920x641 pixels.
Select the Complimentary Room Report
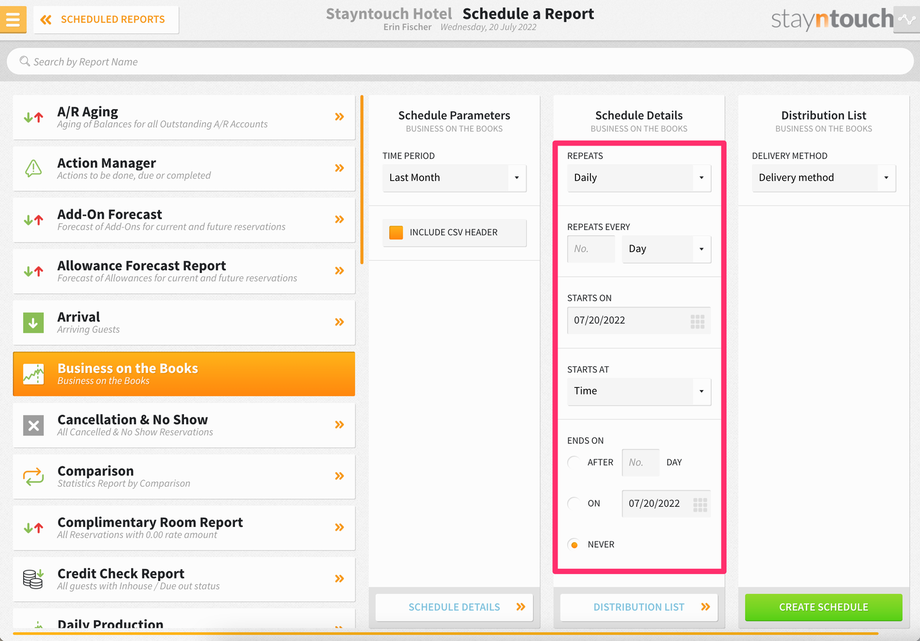pyautogui.click(x=184, y=528)
